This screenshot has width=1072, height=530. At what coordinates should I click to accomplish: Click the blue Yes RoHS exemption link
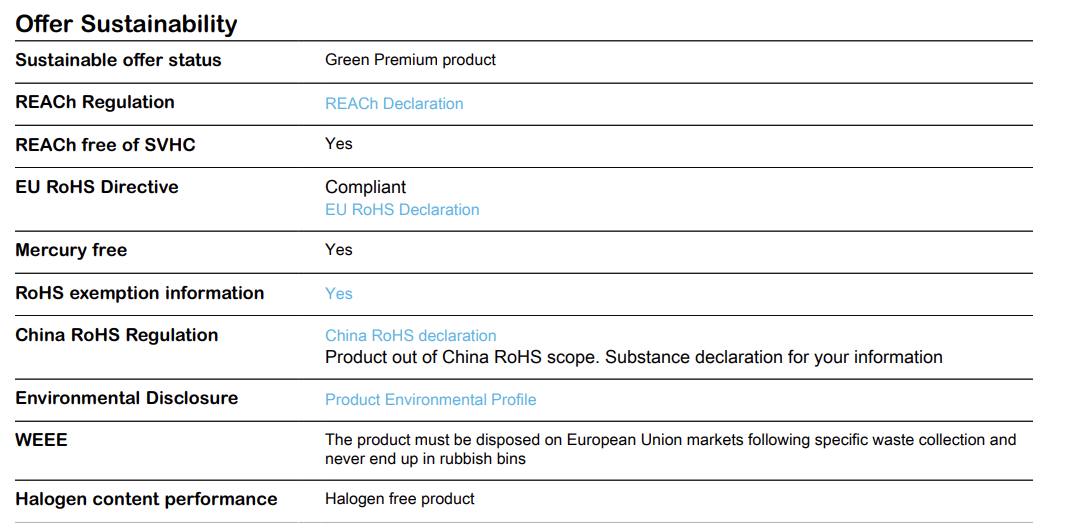click(338, 293)
